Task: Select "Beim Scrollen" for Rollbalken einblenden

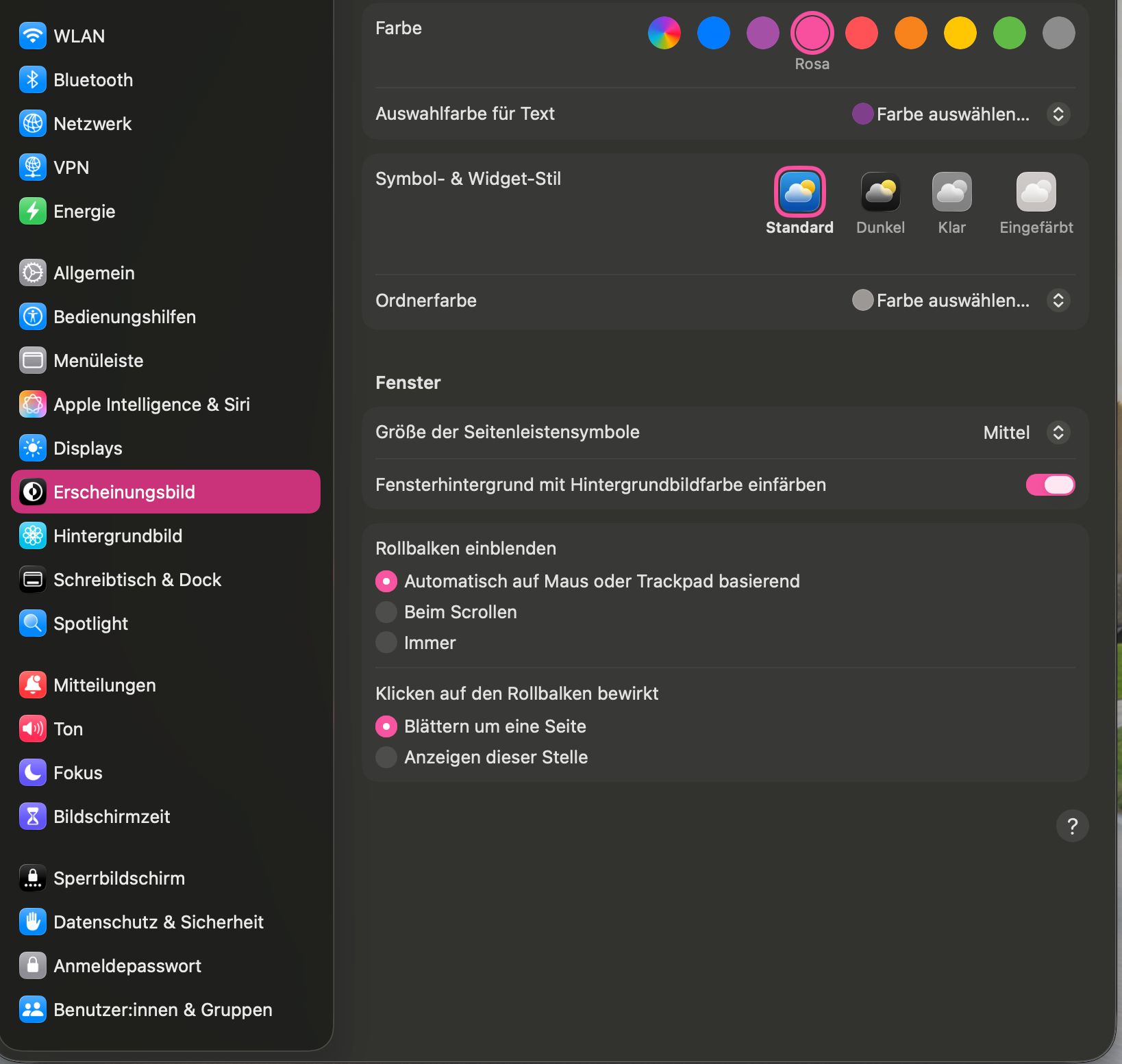Action: click(386, 611)
